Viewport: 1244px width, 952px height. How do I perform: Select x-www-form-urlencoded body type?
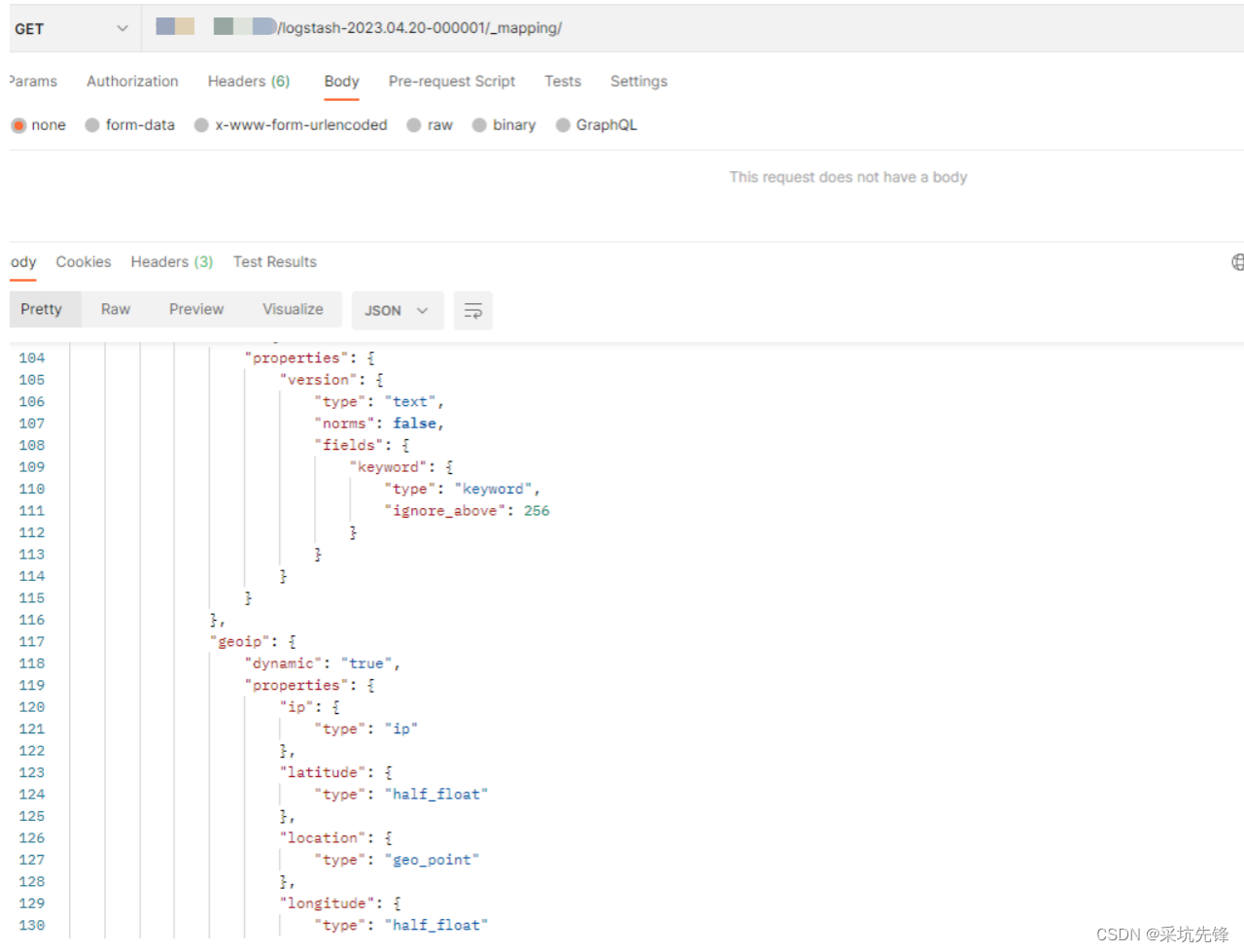[291, 125]
